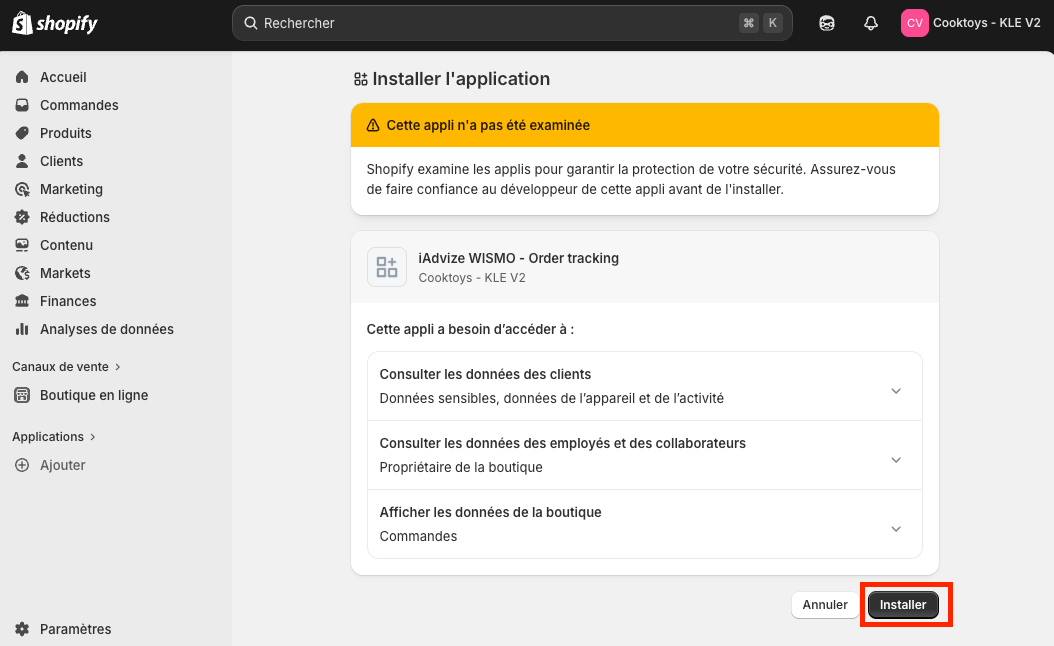Image resolution: width=1054 pixels, height=646 pixels.
Task: Expand Afficher les données de la boutique
Action: click(x=896, y=529)
